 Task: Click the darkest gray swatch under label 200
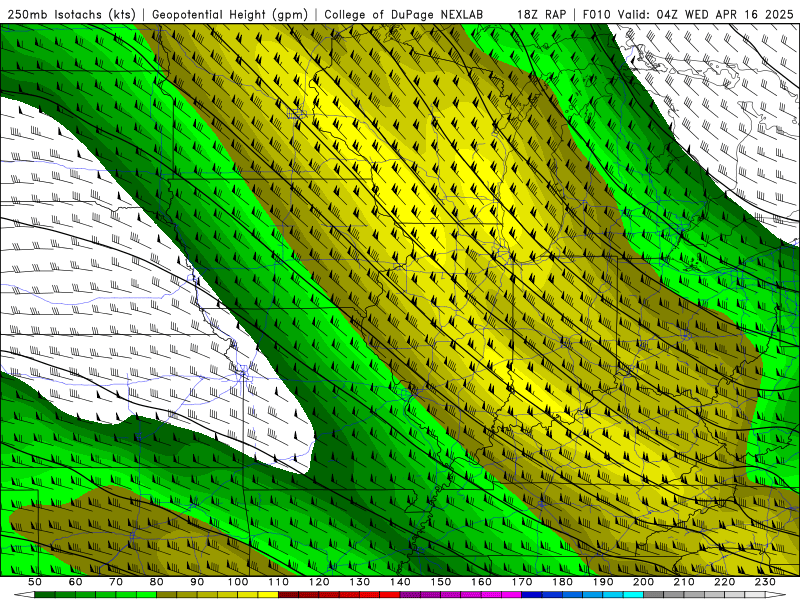pos(654,595)
